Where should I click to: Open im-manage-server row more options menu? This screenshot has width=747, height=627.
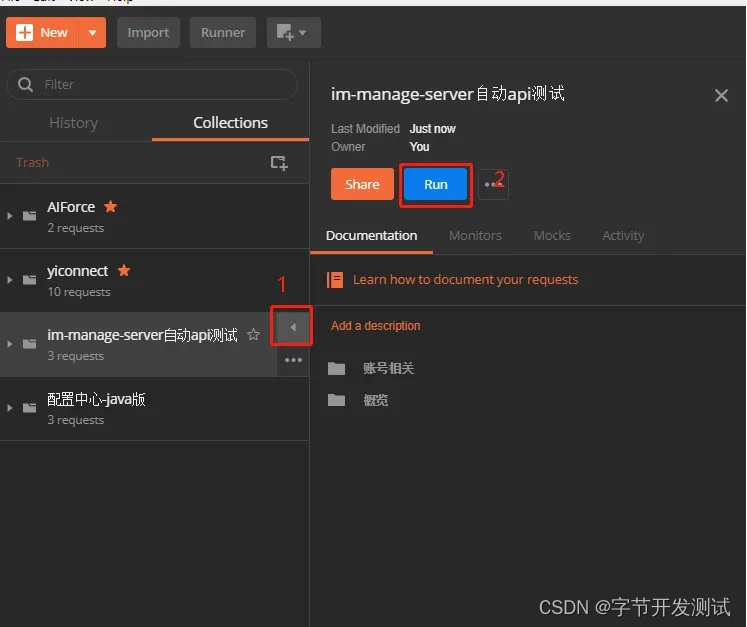pyautogui.click(x=293, y=360)
